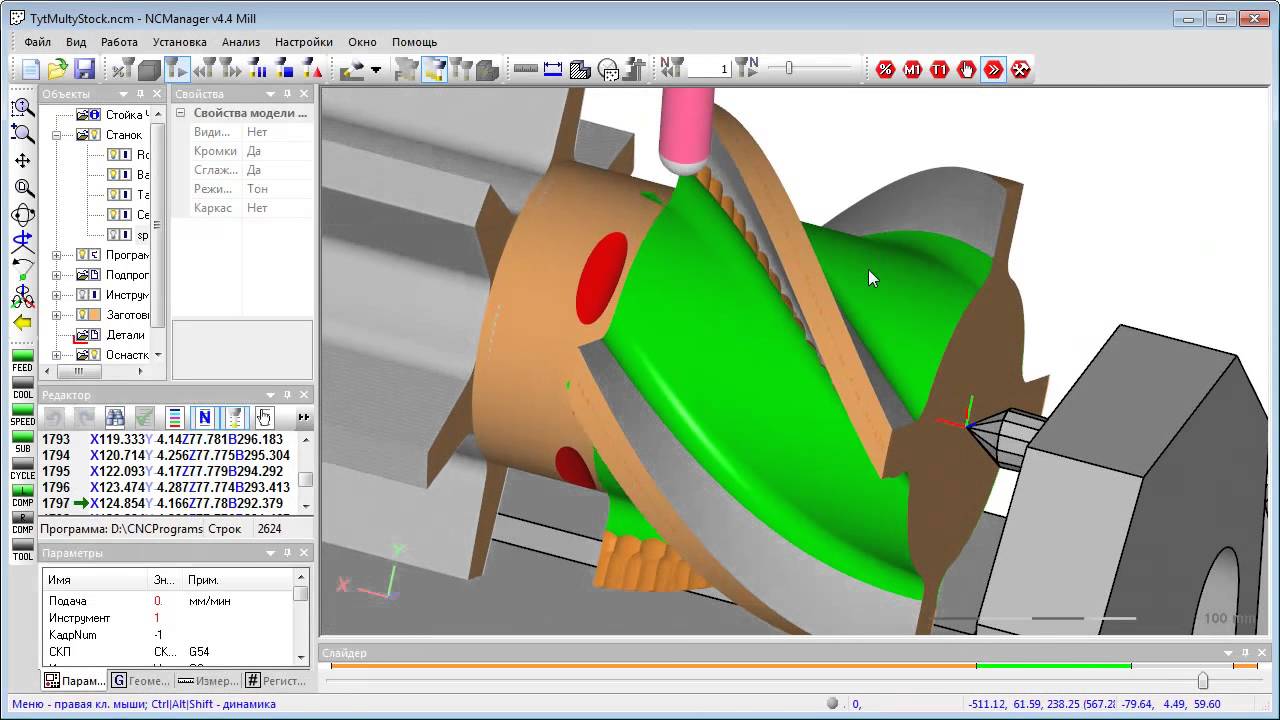Switch to the Геометрия tab
Viewport: 1280px width, 720px height.
click(x=140, y=680)
